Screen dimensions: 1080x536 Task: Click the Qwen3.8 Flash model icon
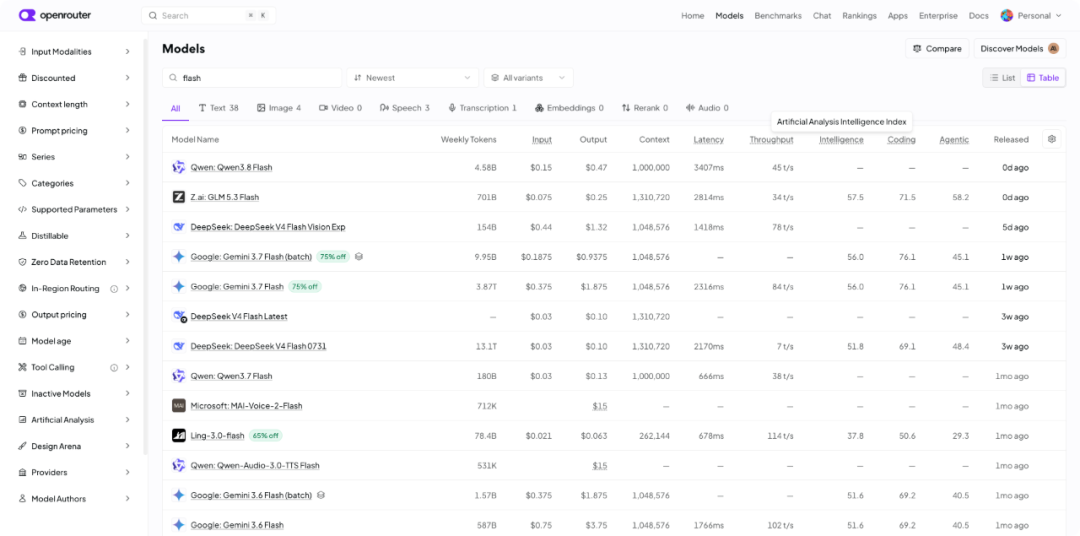click(178, 167)
